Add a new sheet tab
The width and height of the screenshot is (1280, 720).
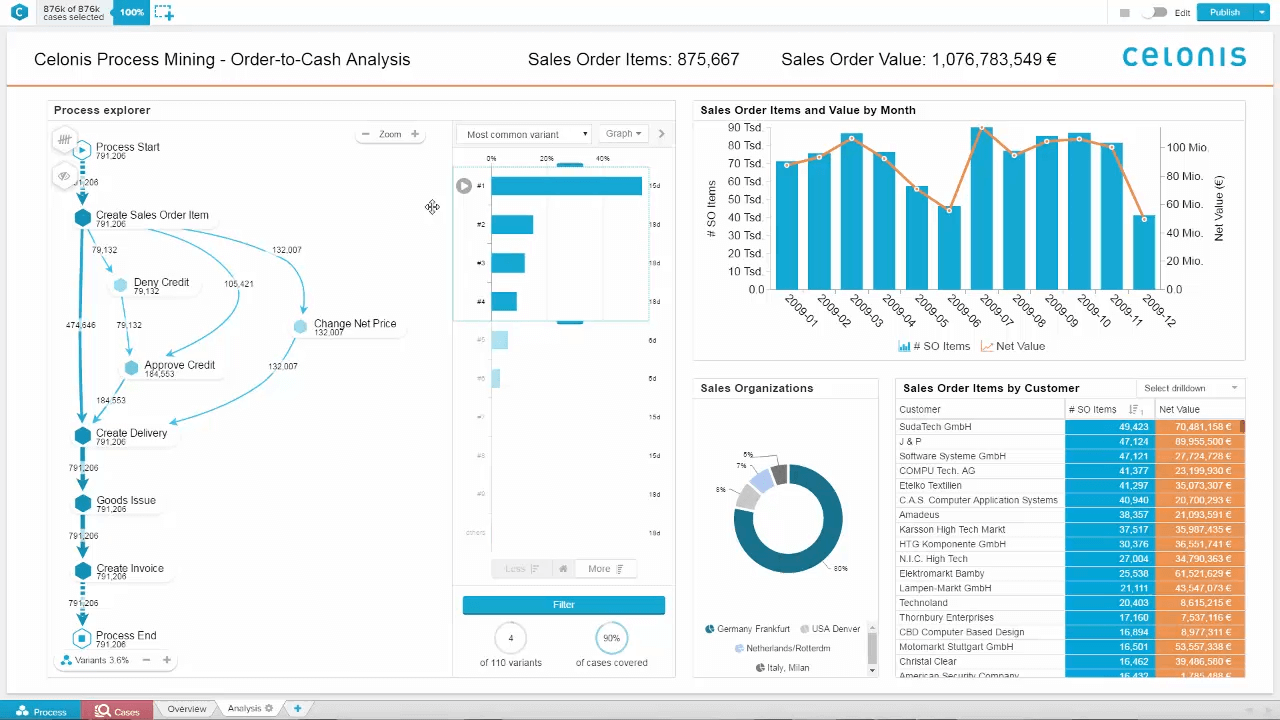(297, 709)
